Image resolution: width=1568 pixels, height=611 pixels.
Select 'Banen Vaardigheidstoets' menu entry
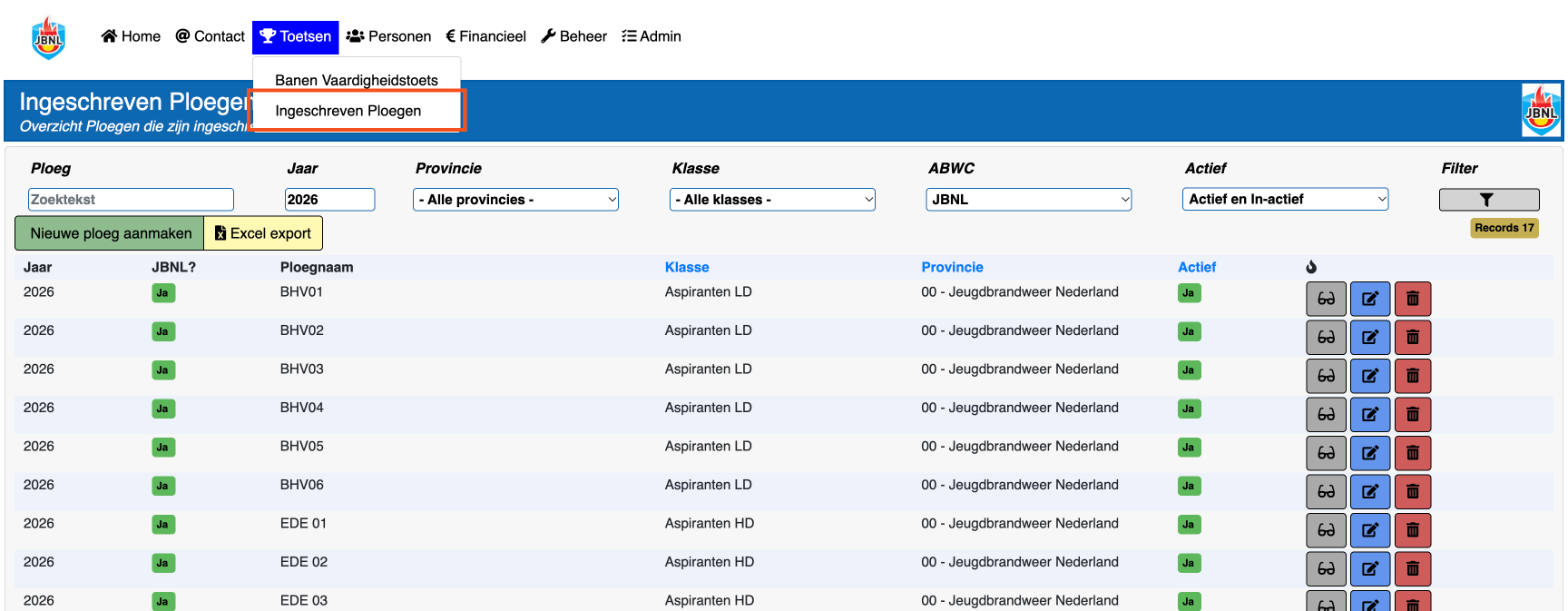(x=357, y=79)
